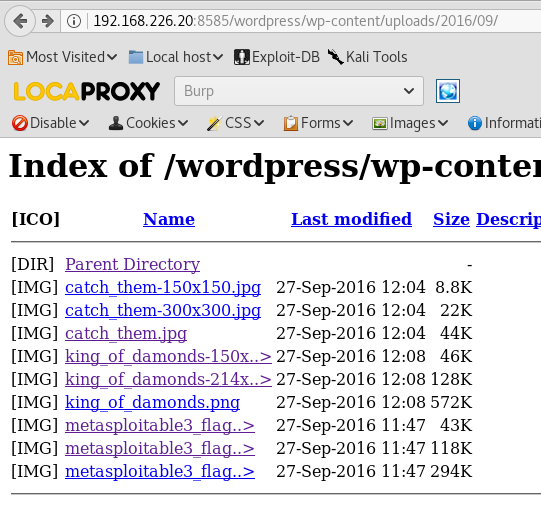
Task: Open the Information toolbar menu
Action: pyautogui.click(x=504, y=123)
